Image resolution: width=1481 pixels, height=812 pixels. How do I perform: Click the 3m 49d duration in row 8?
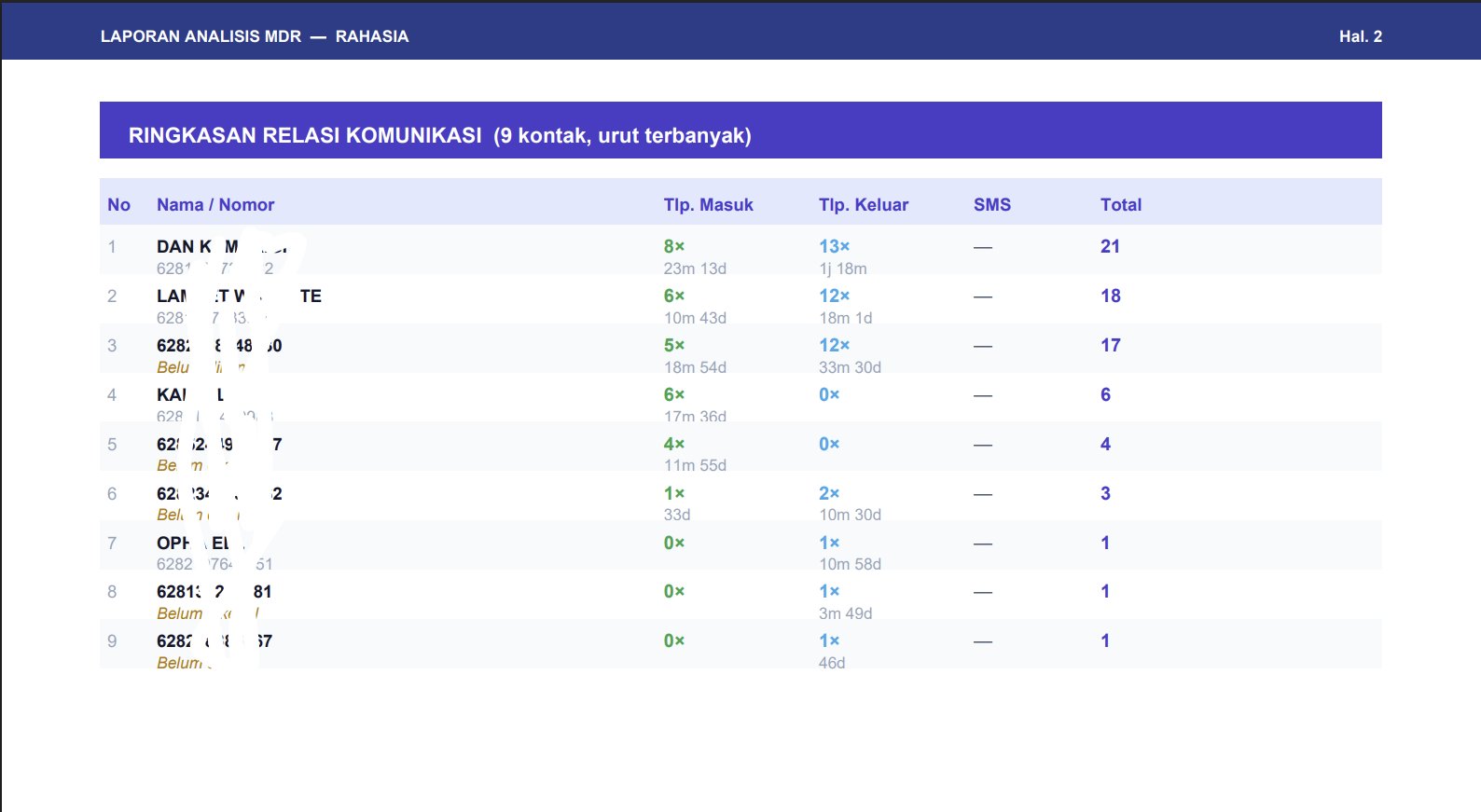pyautogui.click(x=845, y=613)
